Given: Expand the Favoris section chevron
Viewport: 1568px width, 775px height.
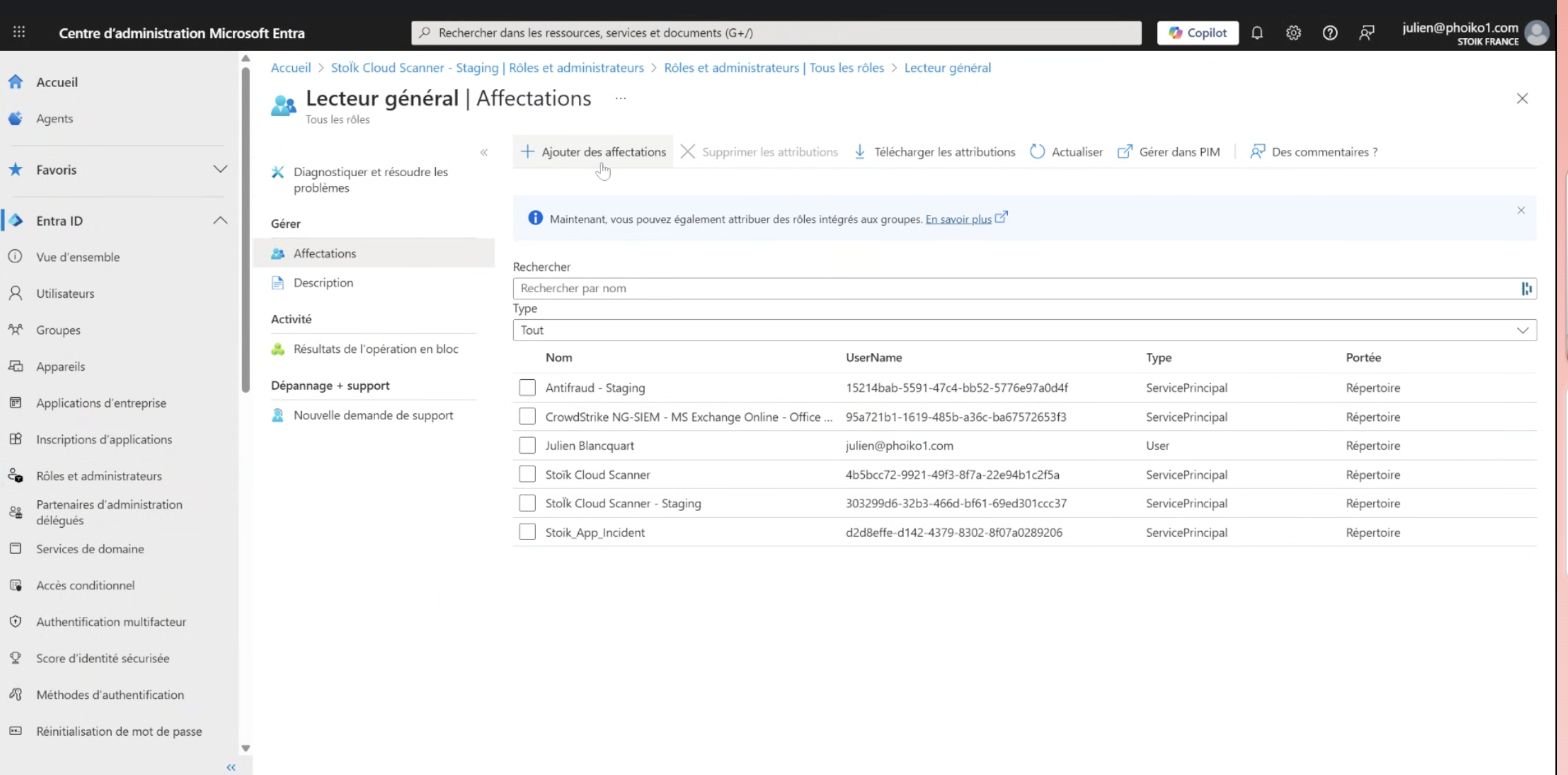Looking at the screenshot, I should 220,169.
